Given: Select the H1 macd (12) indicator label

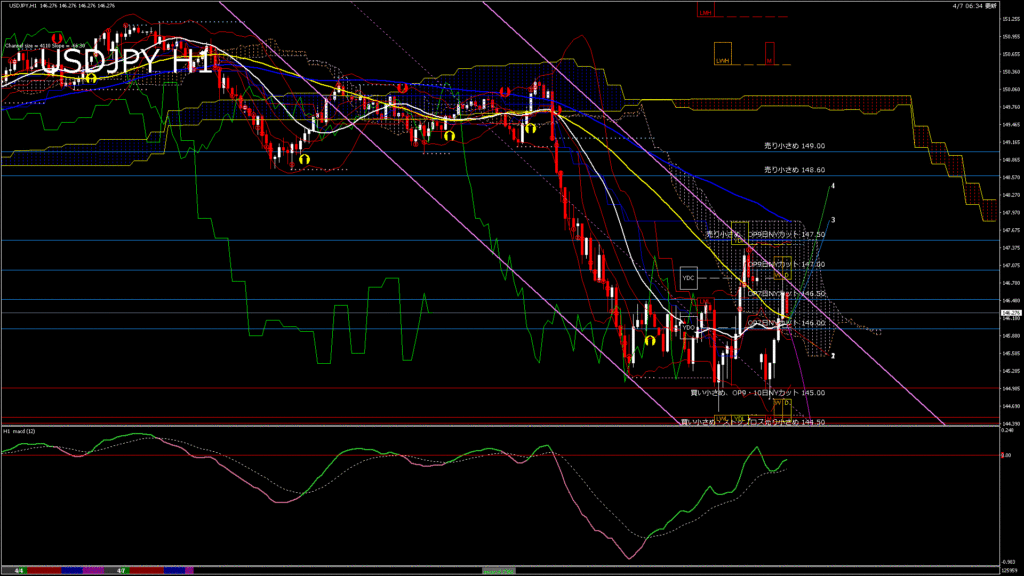Looking at the screenshot, I should [22, 431].
